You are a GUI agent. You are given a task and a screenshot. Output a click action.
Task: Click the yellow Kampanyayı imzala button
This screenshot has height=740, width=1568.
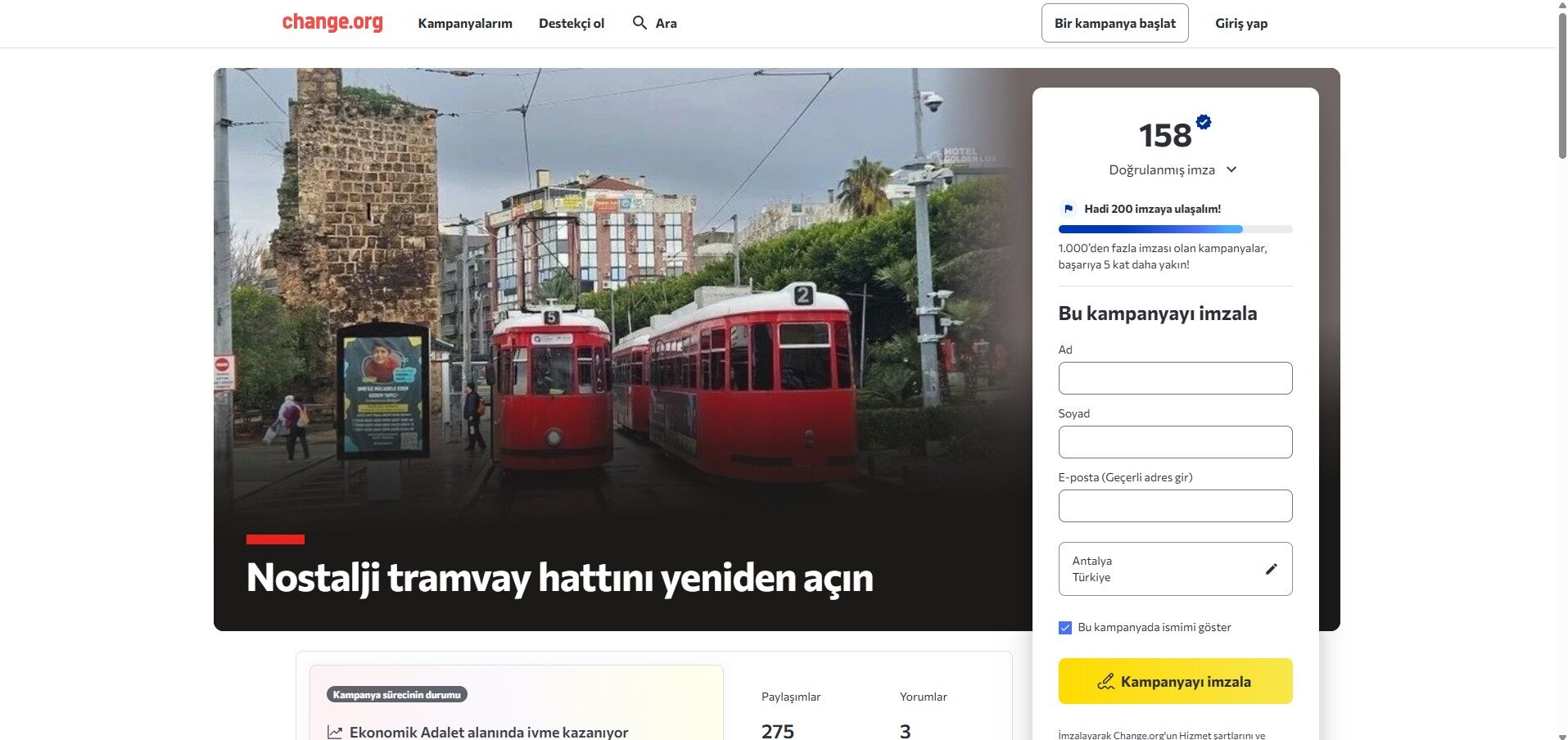pos(1175,681)
